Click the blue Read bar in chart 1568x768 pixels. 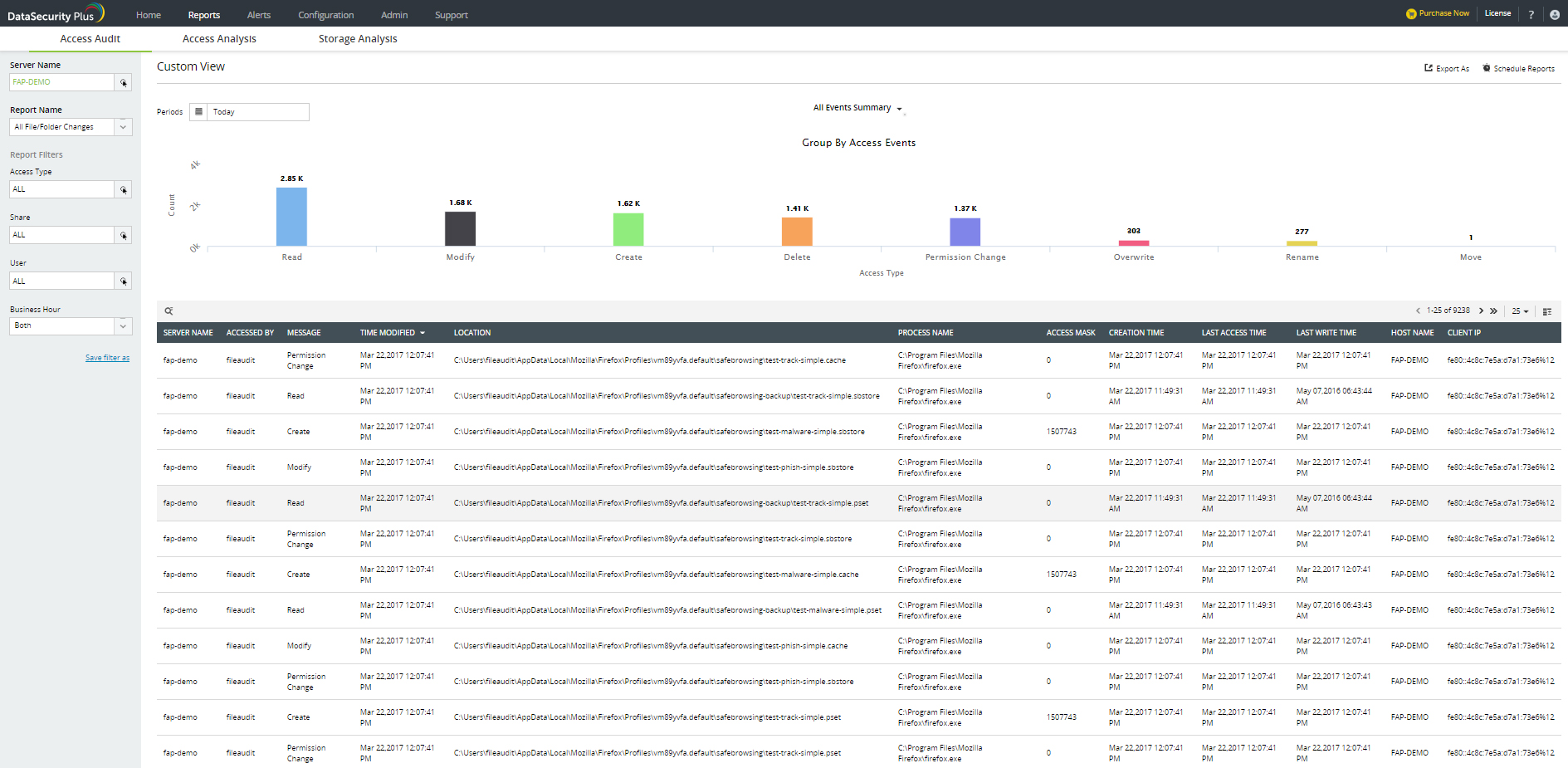pyautogui.click(x=291, y=217)
